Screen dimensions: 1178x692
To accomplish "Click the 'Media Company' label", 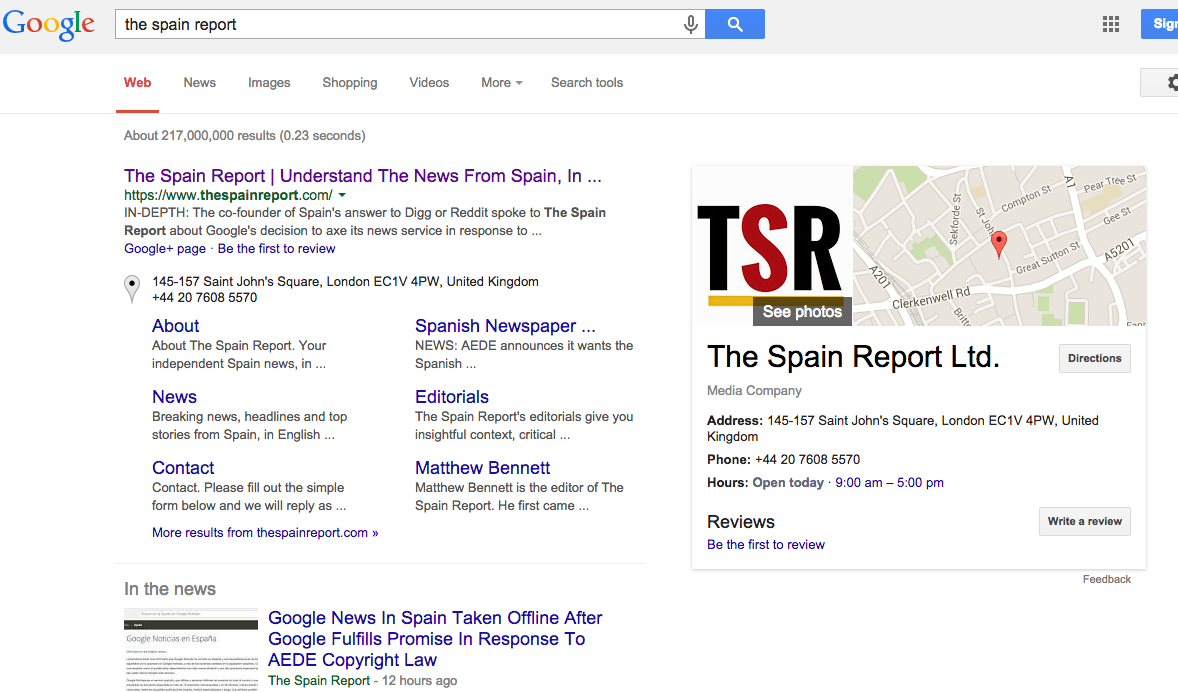I will tap(754, 391).
